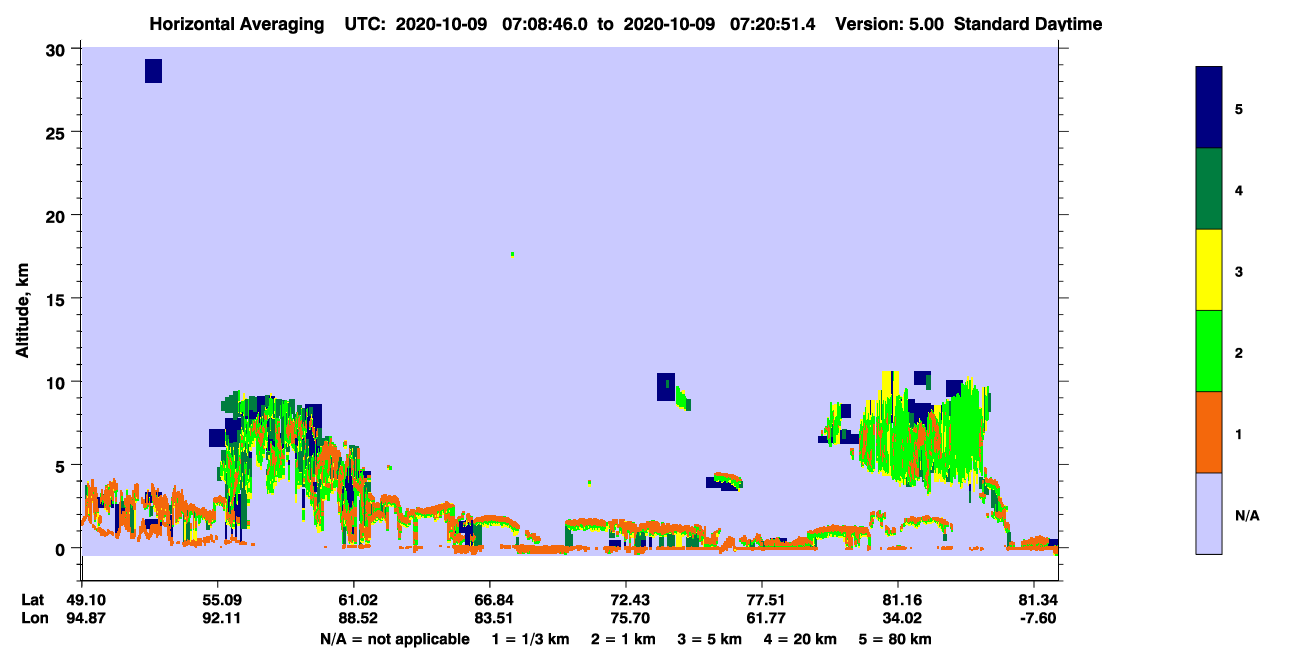Click the 'Lon' row label
Screen dimensions: 1300x667
coord(33,618)
